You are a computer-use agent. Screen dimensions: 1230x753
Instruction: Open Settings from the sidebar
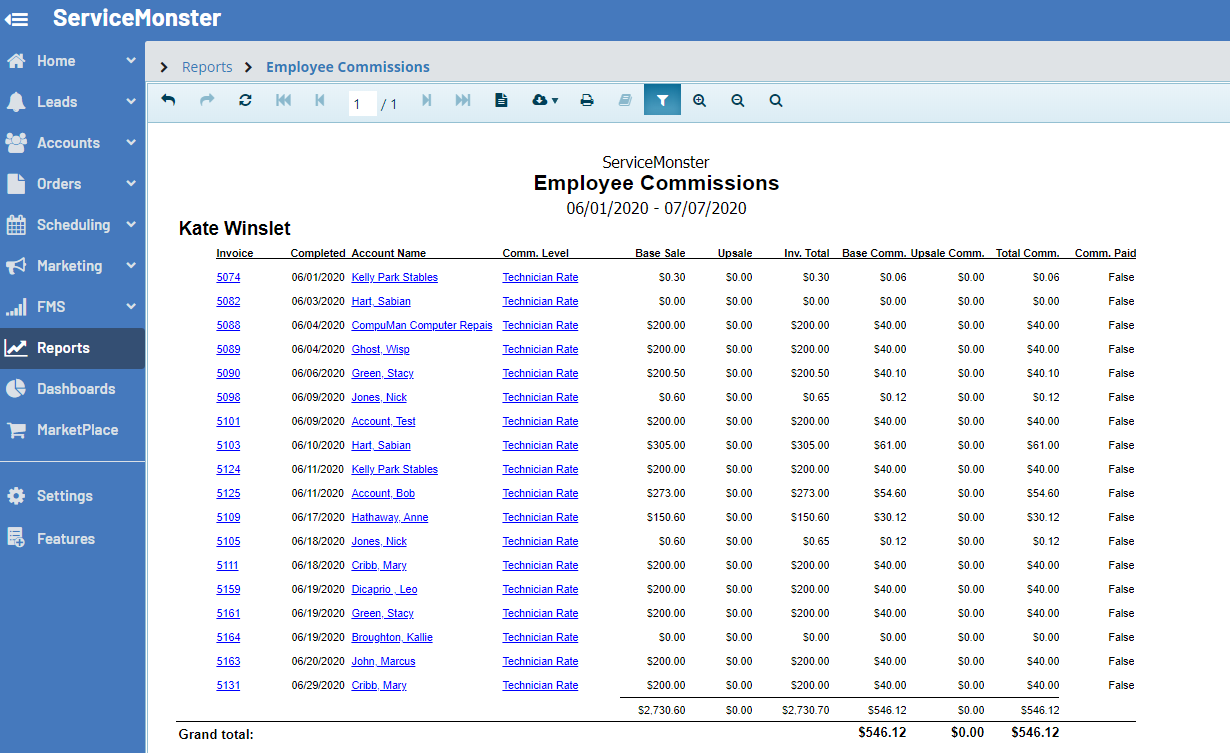64,496
